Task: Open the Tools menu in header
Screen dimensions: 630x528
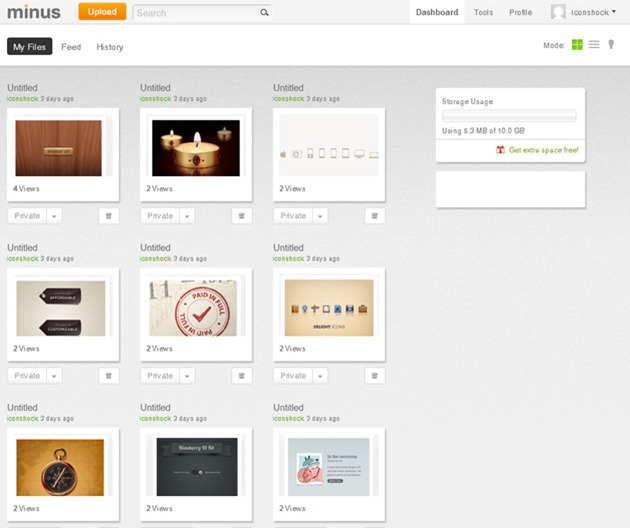Action: coord(483,13)
